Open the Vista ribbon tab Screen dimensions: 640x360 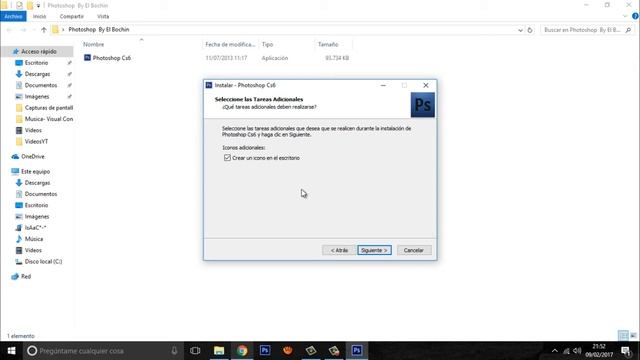point(103,16)
